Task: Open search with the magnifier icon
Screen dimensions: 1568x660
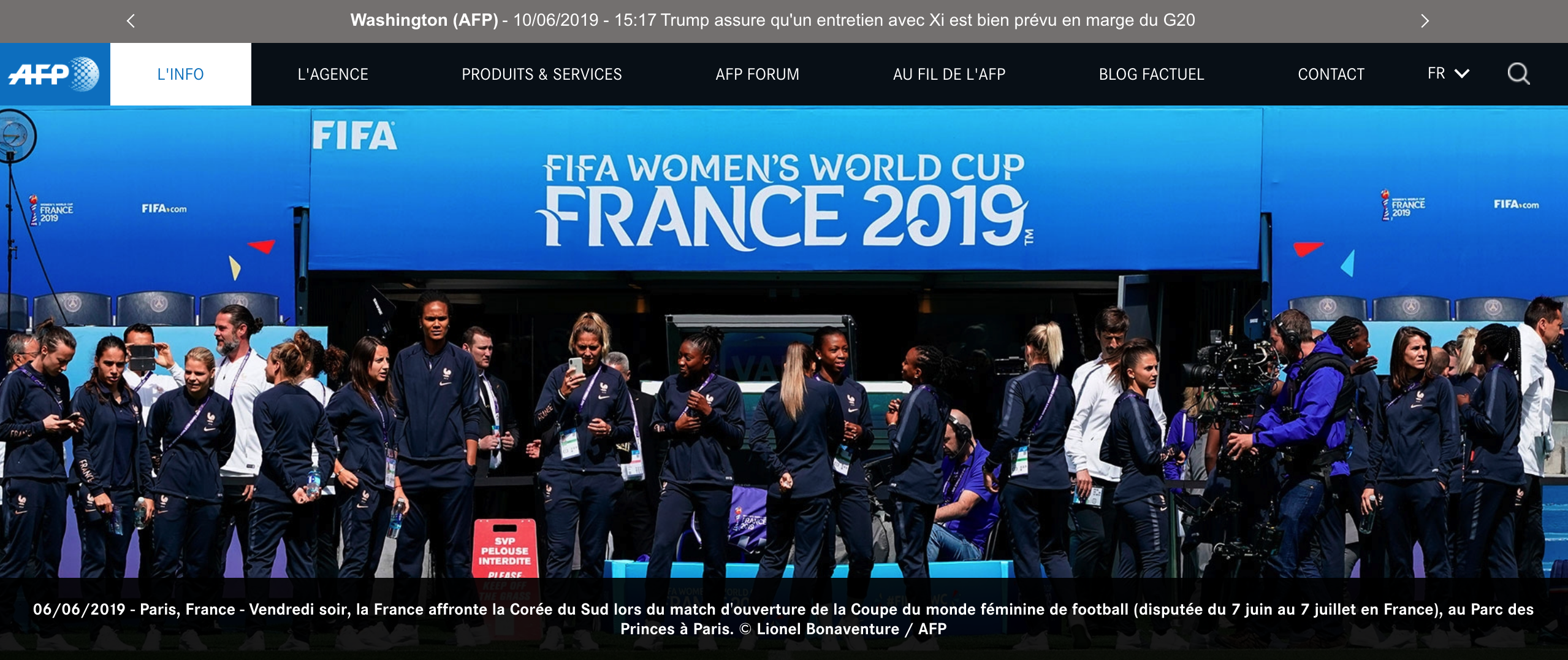Action: [x=1518, y=74]
